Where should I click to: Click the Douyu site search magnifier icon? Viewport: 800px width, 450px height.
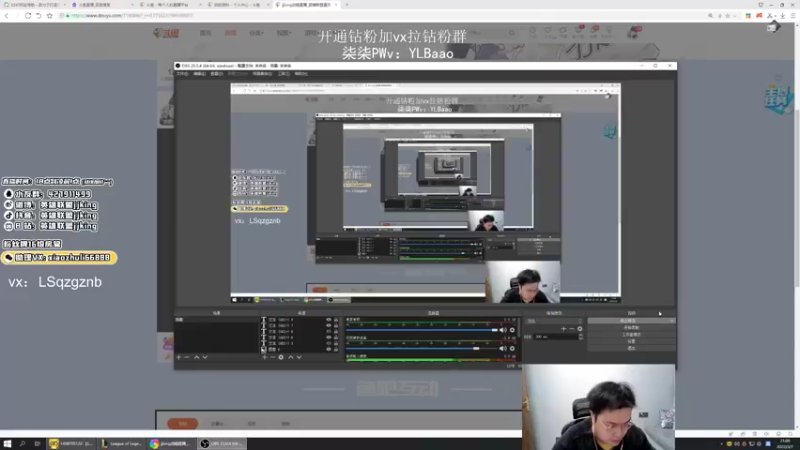512,33
